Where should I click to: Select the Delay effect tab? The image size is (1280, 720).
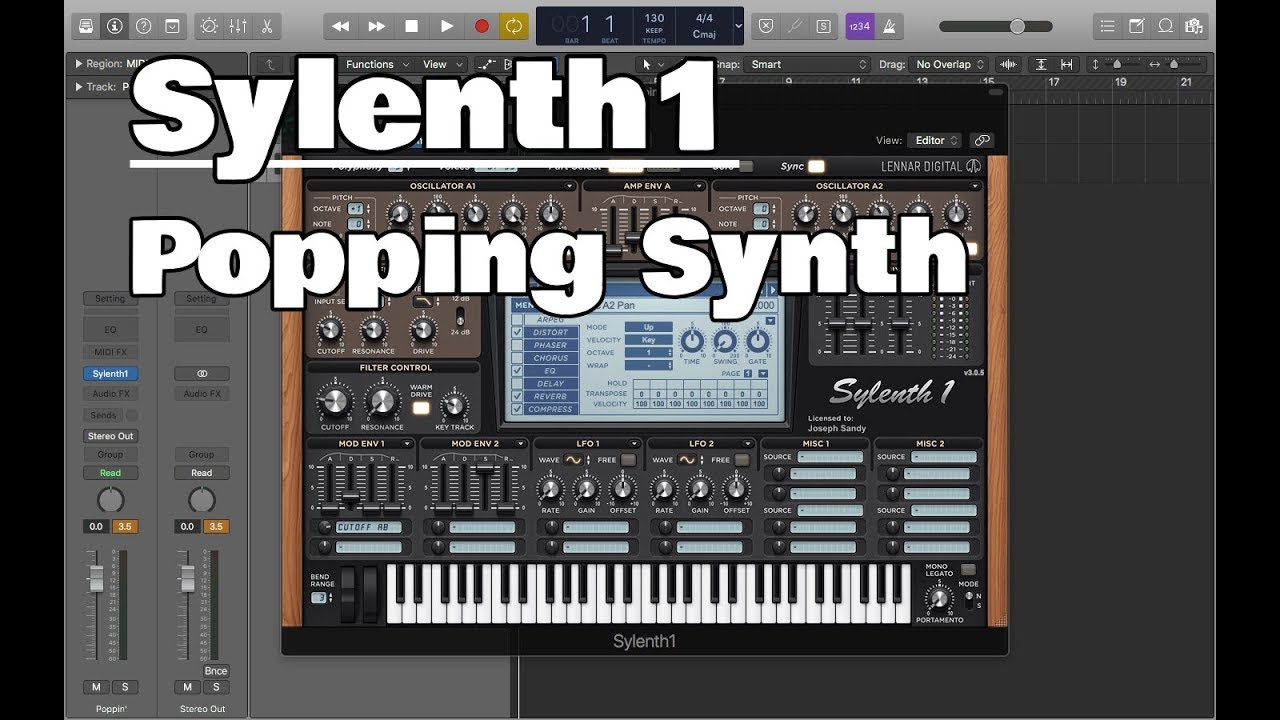(x=551, y=383)
